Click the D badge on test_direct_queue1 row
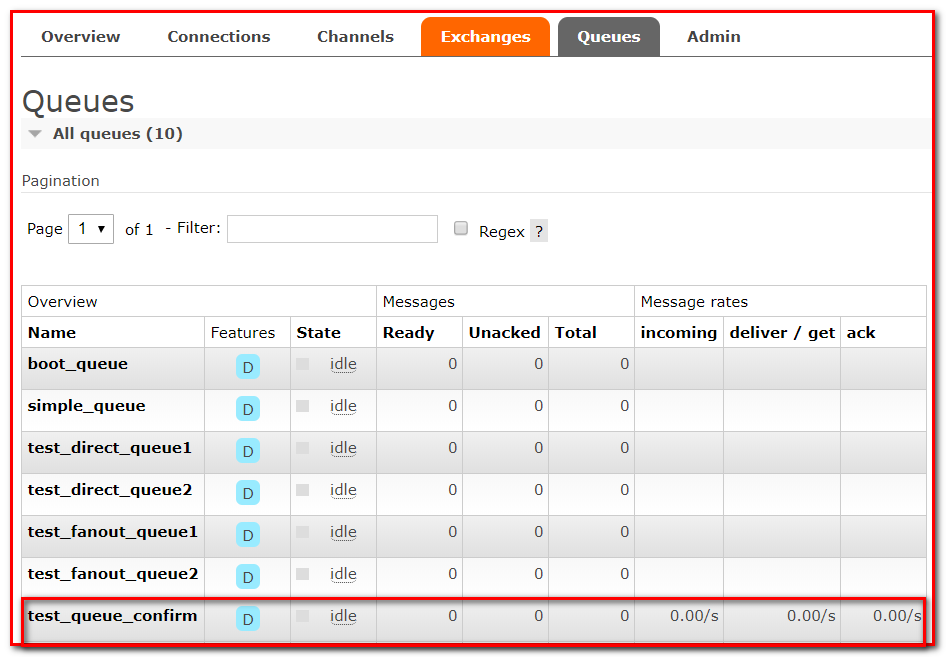Screen dimensions: 946x657 coord(248,451)
